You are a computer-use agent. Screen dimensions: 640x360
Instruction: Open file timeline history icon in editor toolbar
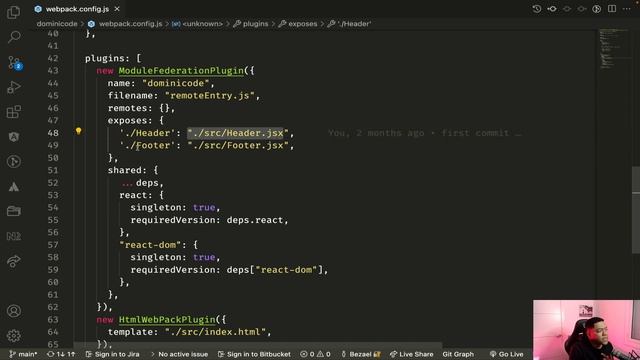537,9
